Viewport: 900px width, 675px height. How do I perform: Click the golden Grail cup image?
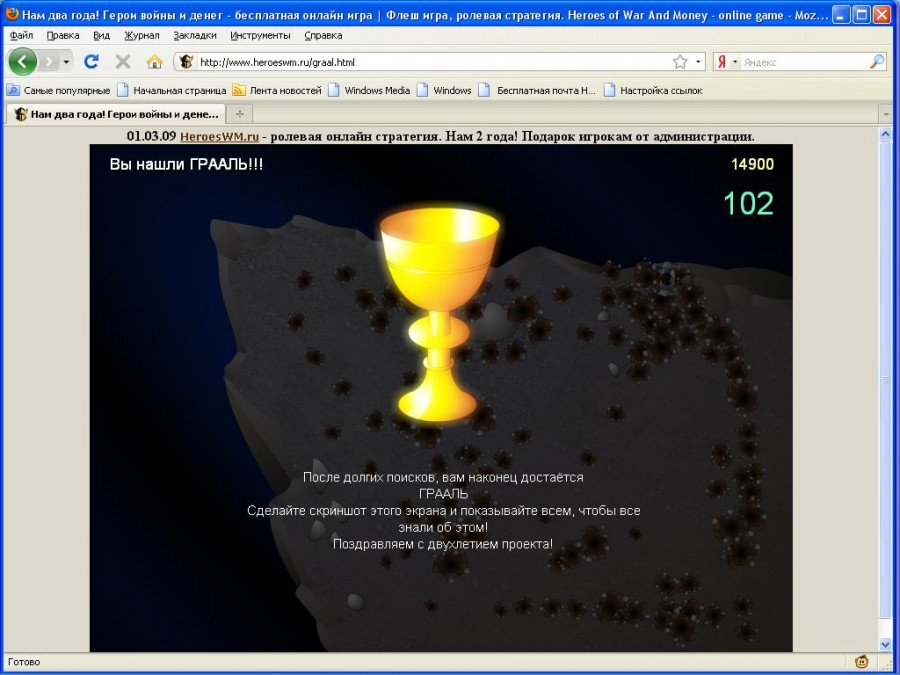pos(439,313)
